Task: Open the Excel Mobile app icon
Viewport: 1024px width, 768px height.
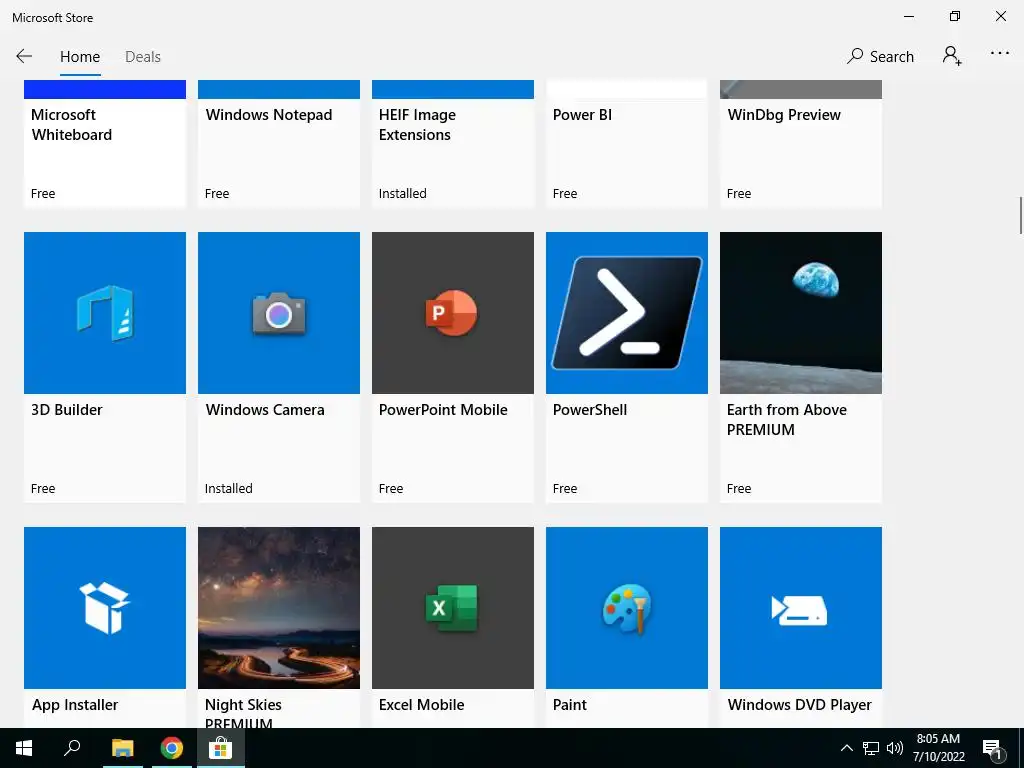Action: pos(453,608)
